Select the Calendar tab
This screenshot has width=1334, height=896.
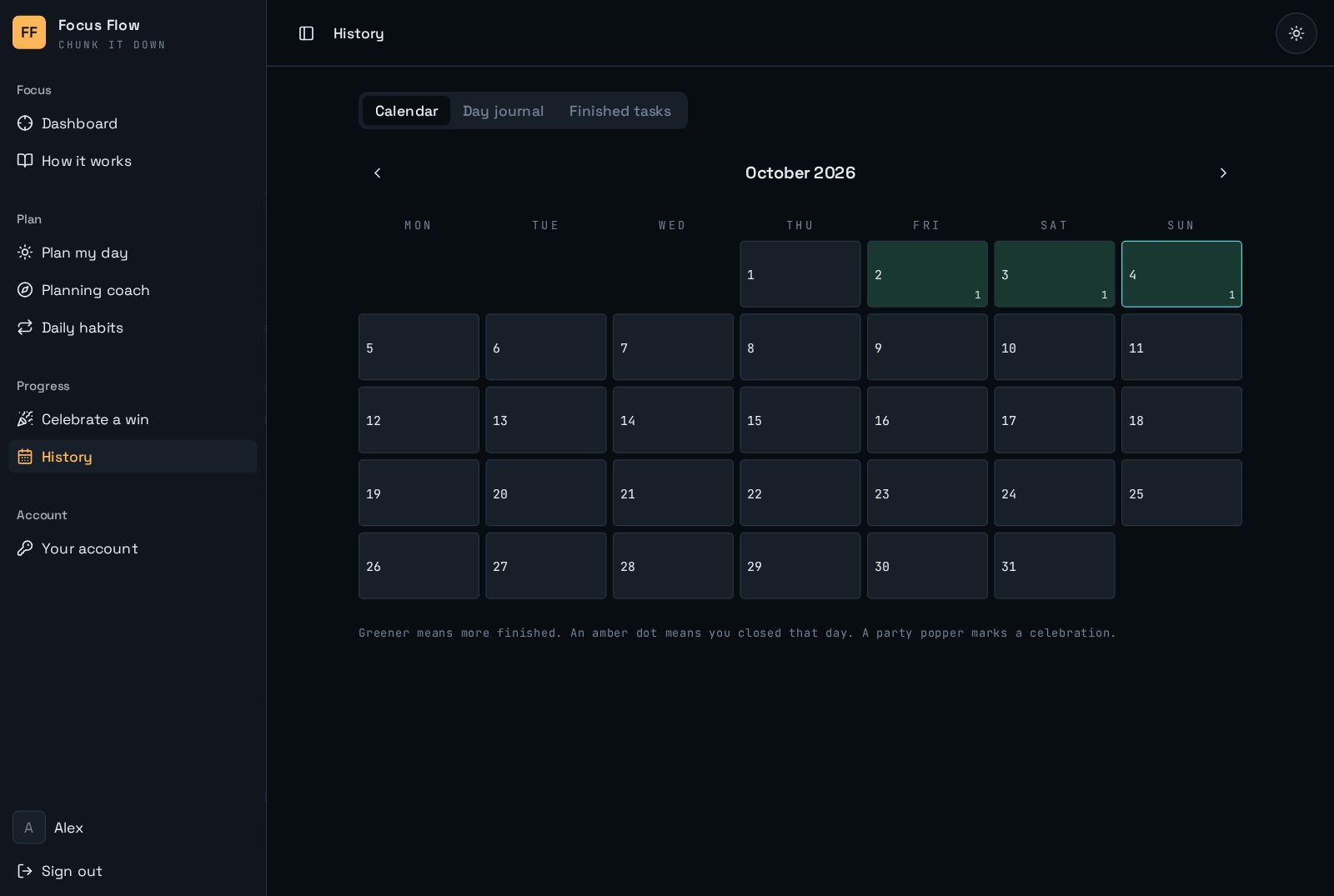point(406,111)
